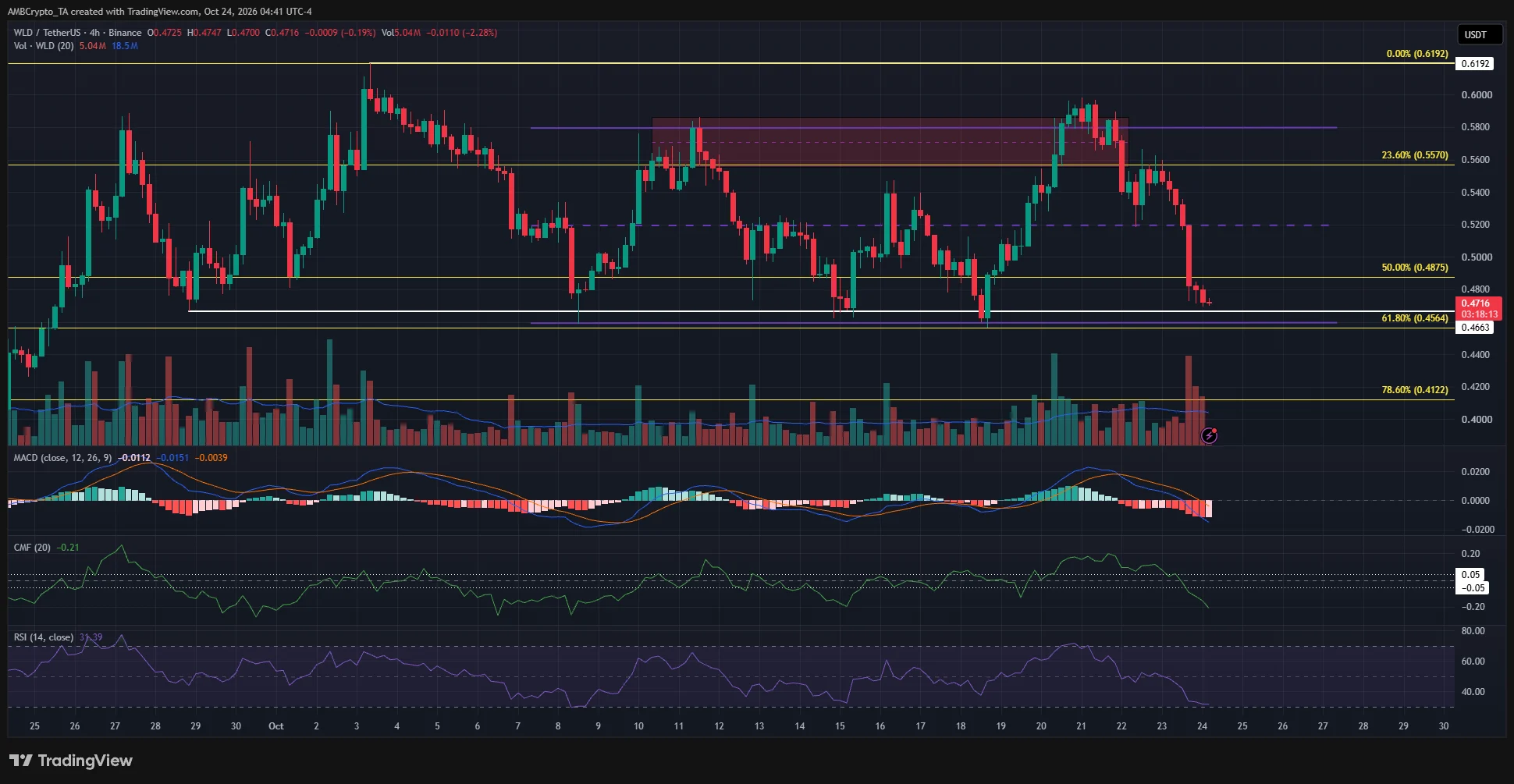
Task: Click the TradingView logo at bottom left
Action: (x=71, y=761)
